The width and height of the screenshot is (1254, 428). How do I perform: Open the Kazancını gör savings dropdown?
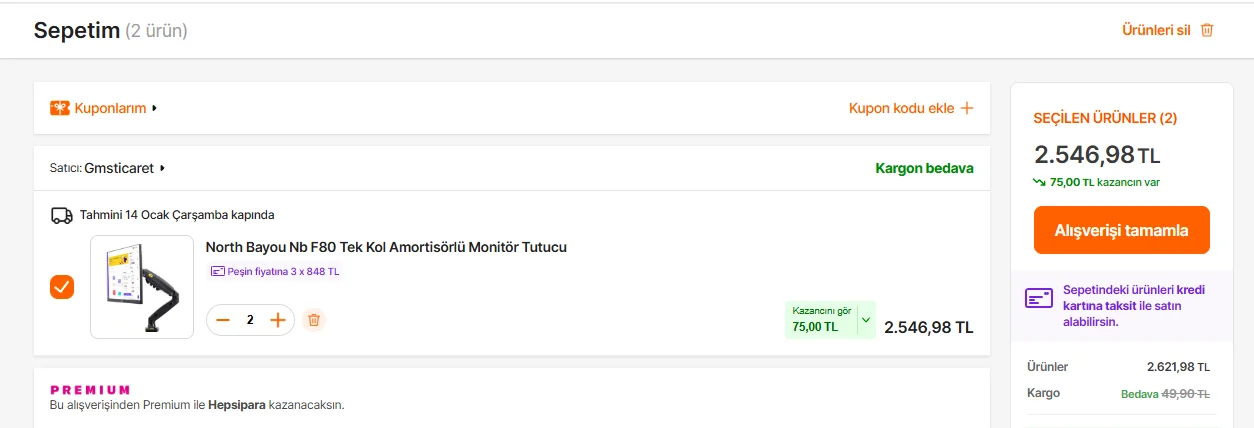865,320
